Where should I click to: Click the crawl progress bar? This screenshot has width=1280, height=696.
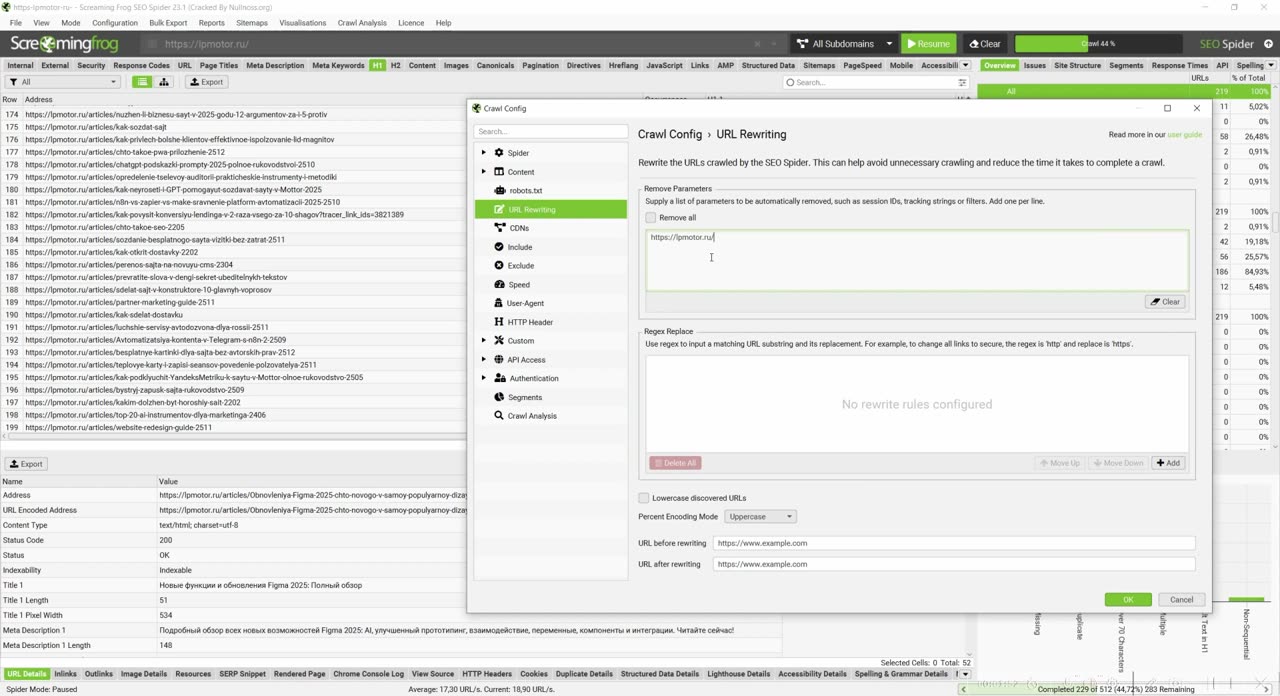1098,44
